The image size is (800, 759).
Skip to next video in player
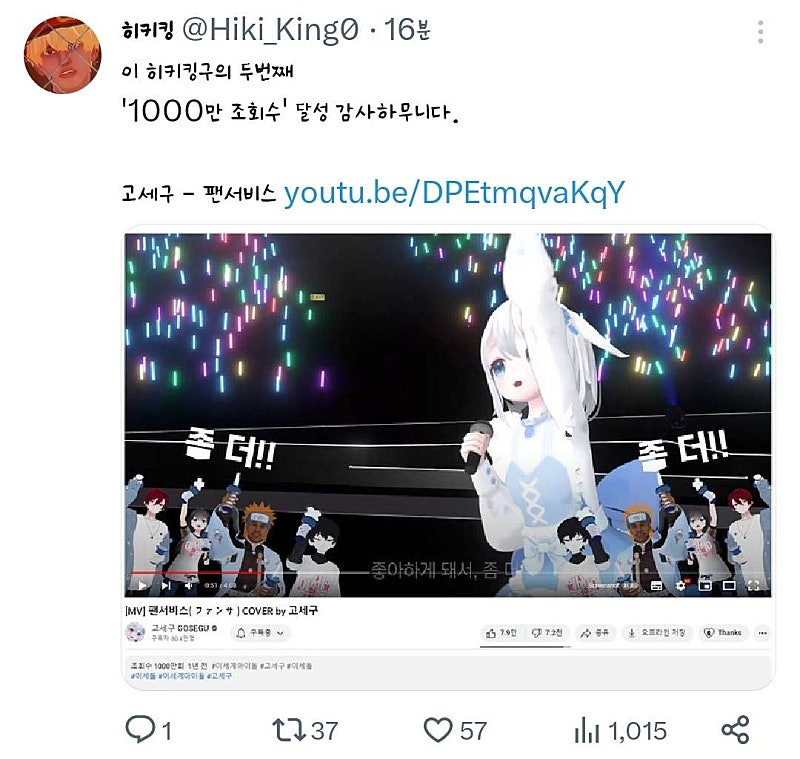(x=166, y=585)
